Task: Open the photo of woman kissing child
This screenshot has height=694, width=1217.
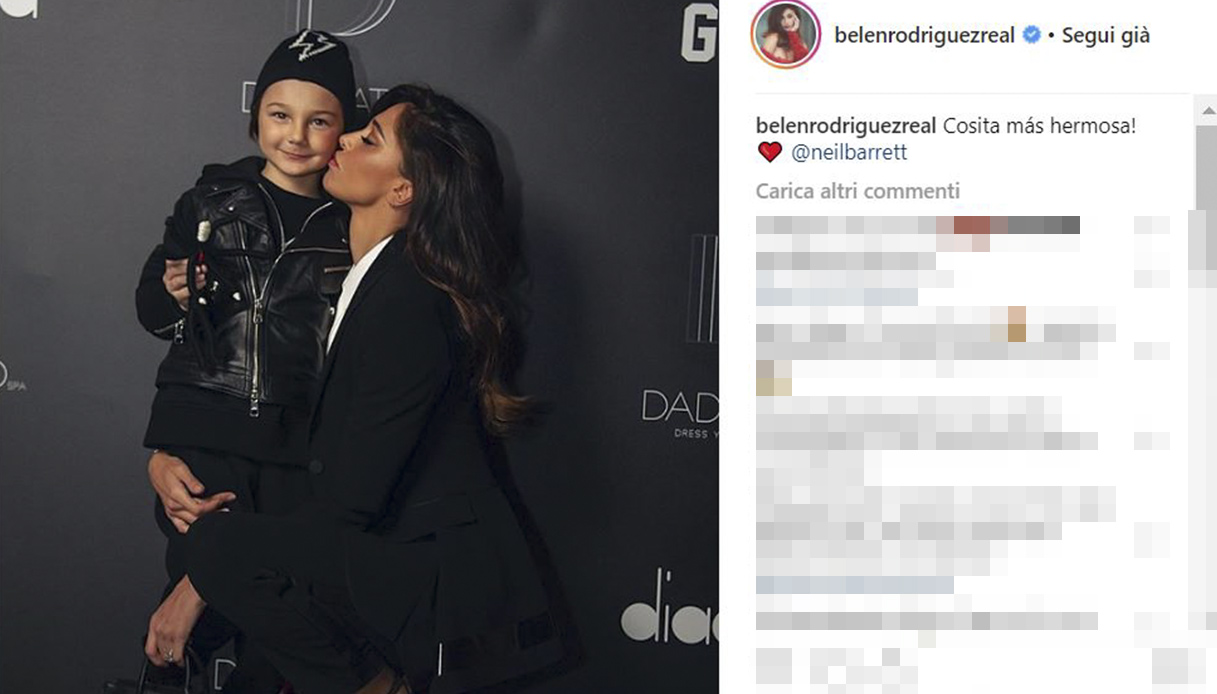Action: coord(359,347)
